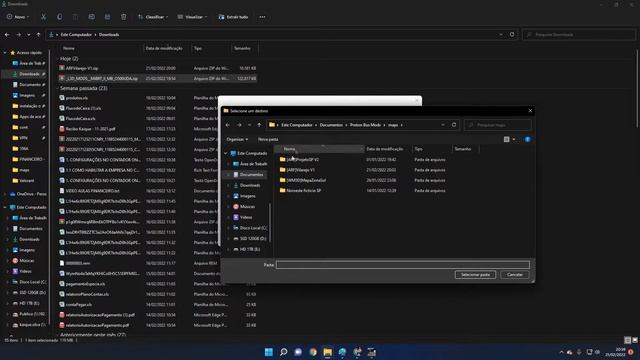Open recent locations chevron in Explorer navigation

(29, 35)
